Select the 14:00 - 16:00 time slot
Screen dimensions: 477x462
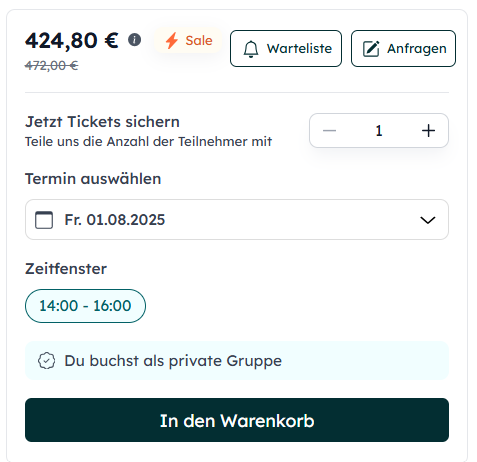click(x=85, y=306)
